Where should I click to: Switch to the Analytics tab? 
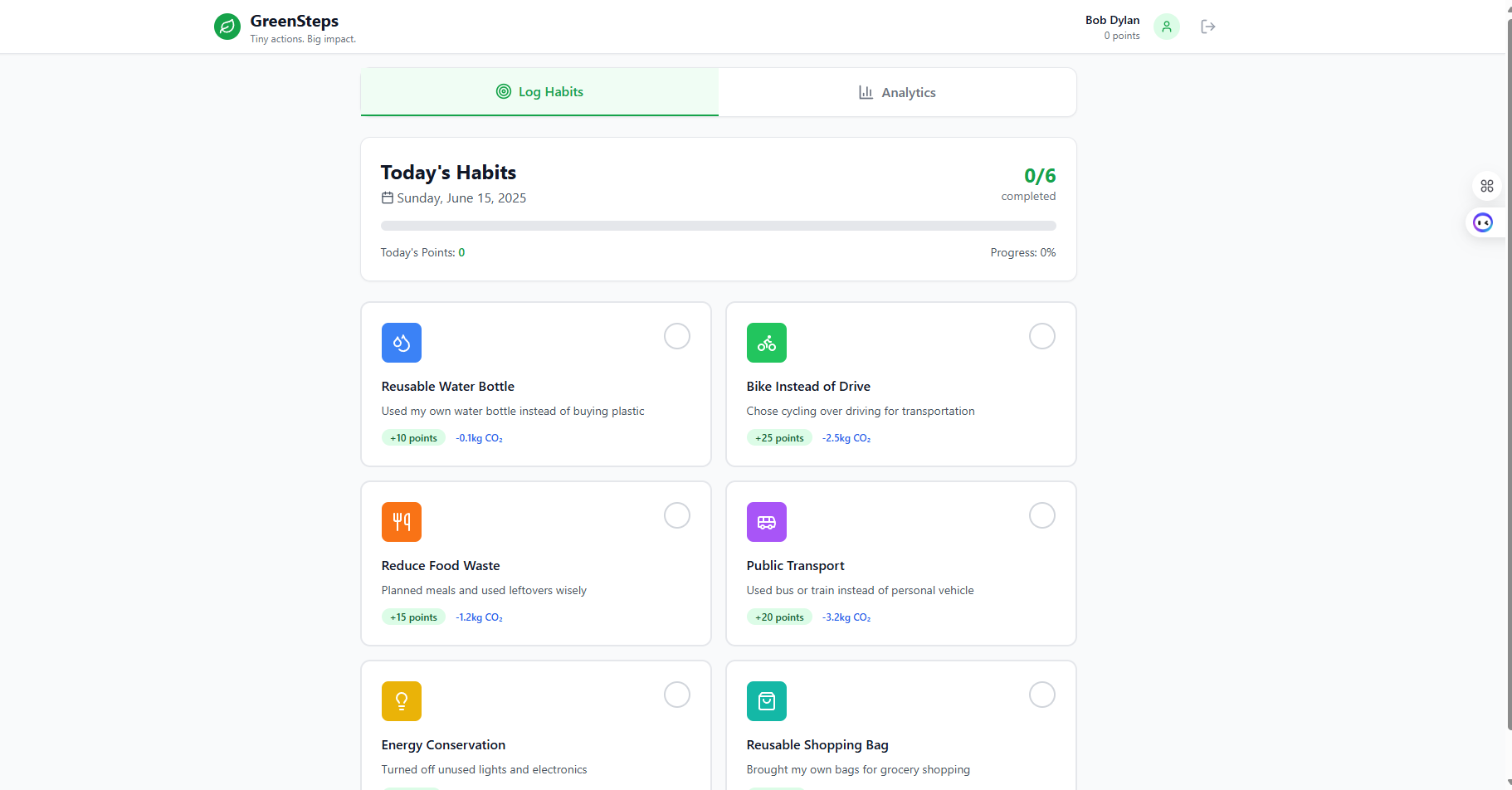click(x=897, y=92)
